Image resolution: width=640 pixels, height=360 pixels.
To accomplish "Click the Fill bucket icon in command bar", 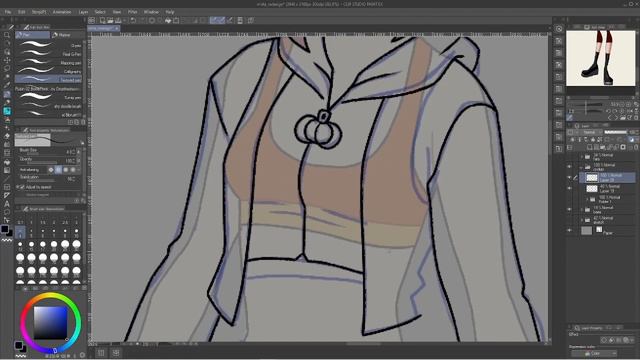I will tap(168, 20).
